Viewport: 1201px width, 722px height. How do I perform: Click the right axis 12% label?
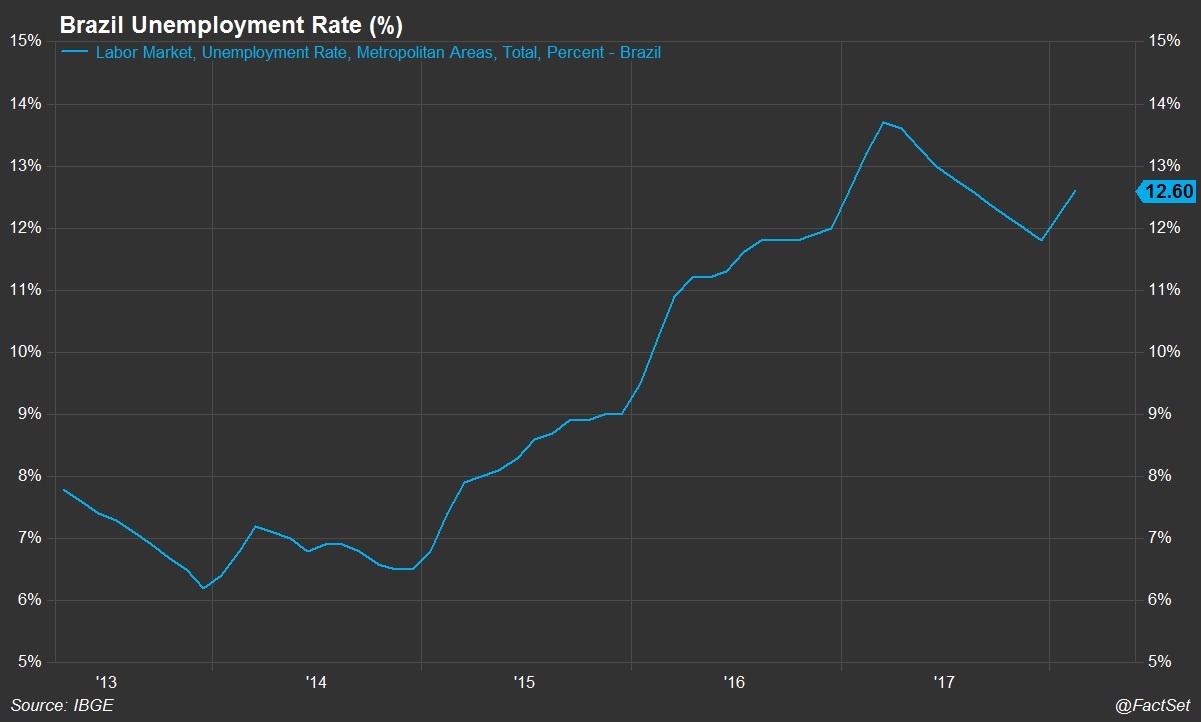pos(1164,228)
